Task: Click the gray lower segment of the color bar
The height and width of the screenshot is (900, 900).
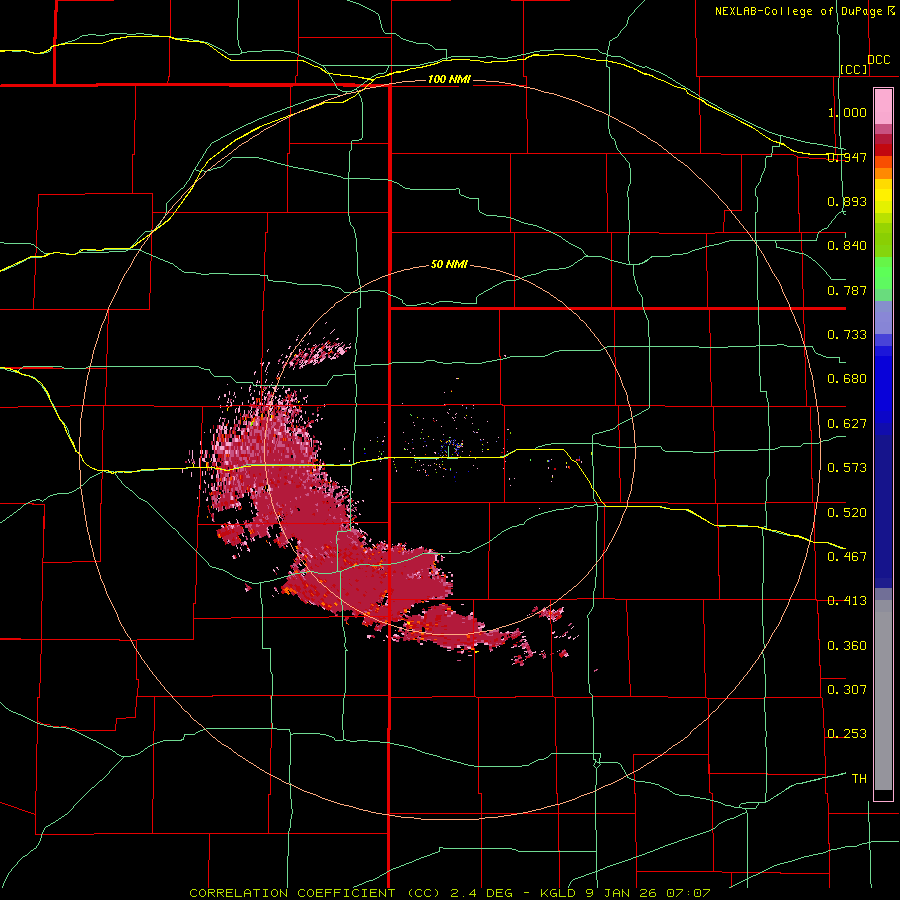Action: click(883, 695)
